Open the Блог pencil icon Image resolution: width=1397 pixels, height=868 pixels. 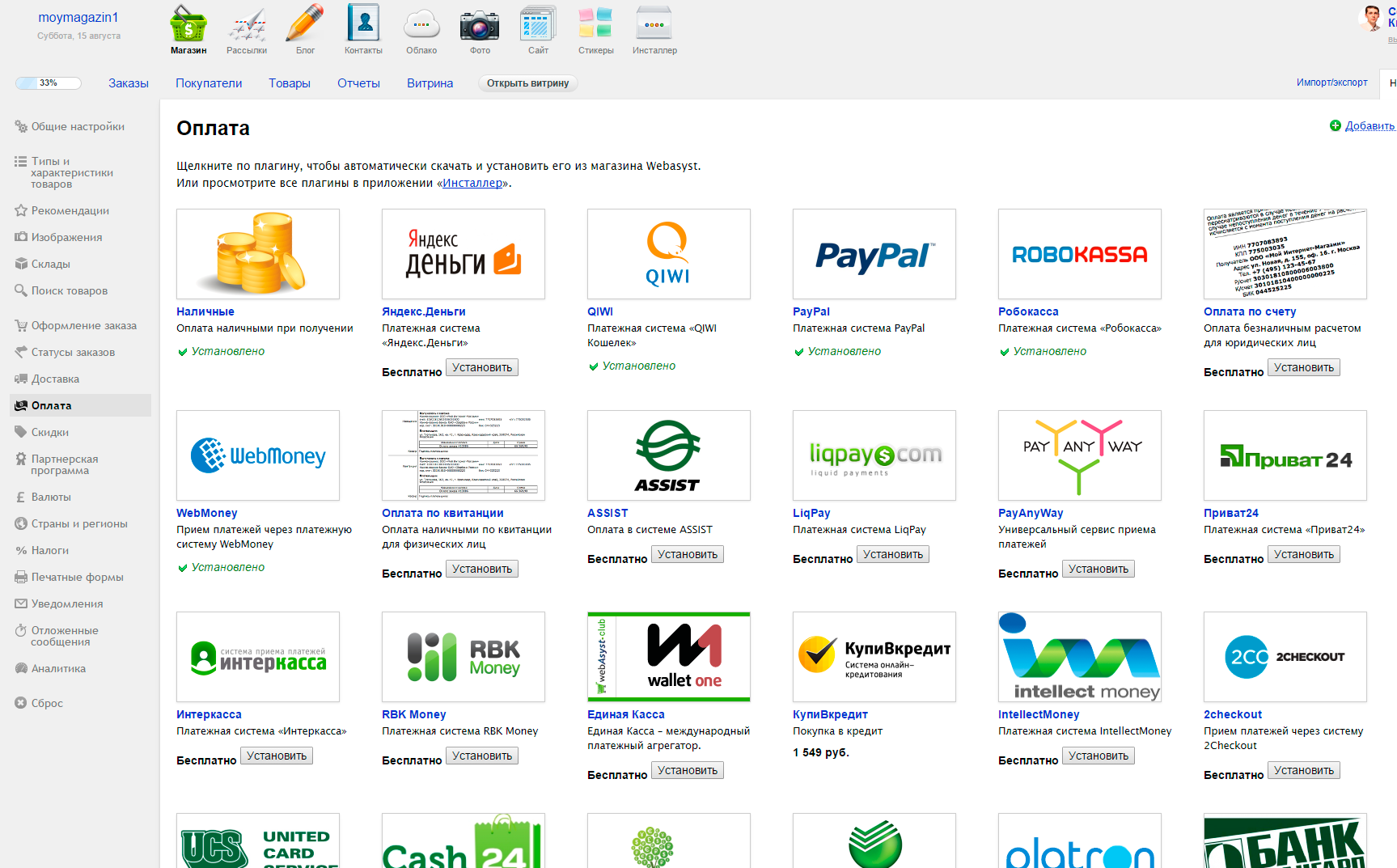click(305, 30)
